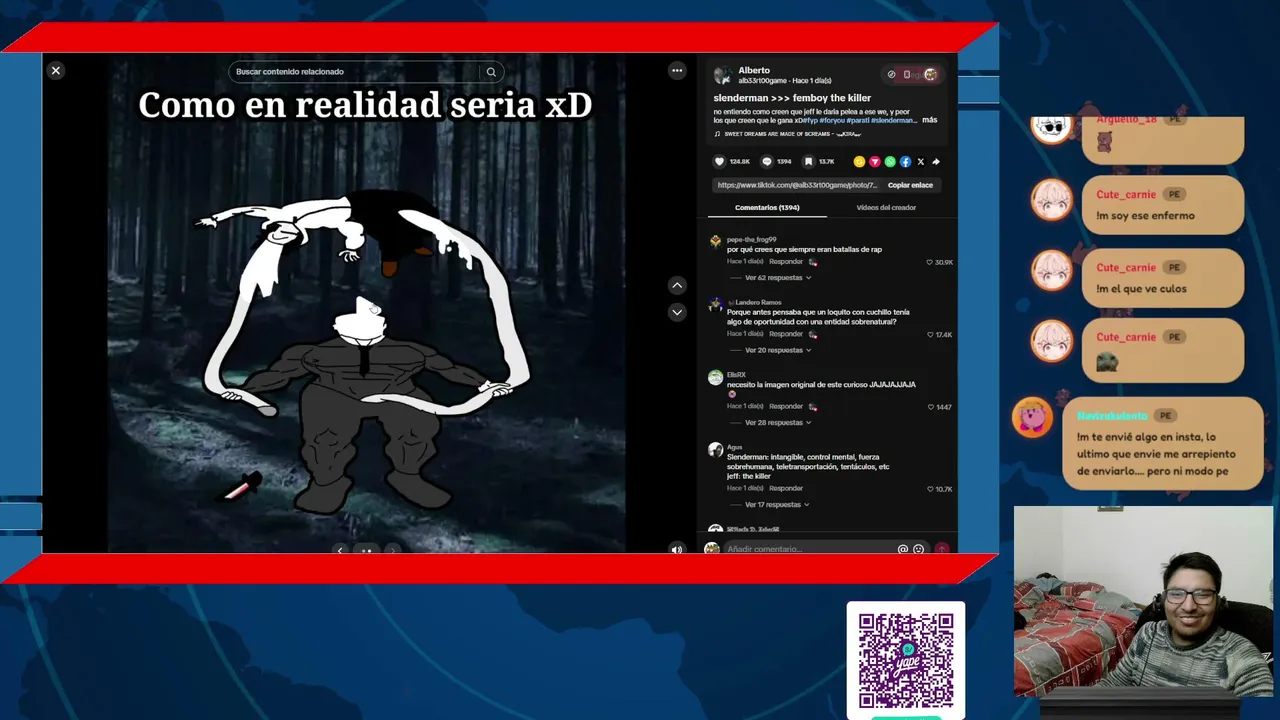Image resolution: width=1280 pixels, height=720 pixels.
Task: Like Landero Ramos's comment
Action: click(931, 335)
